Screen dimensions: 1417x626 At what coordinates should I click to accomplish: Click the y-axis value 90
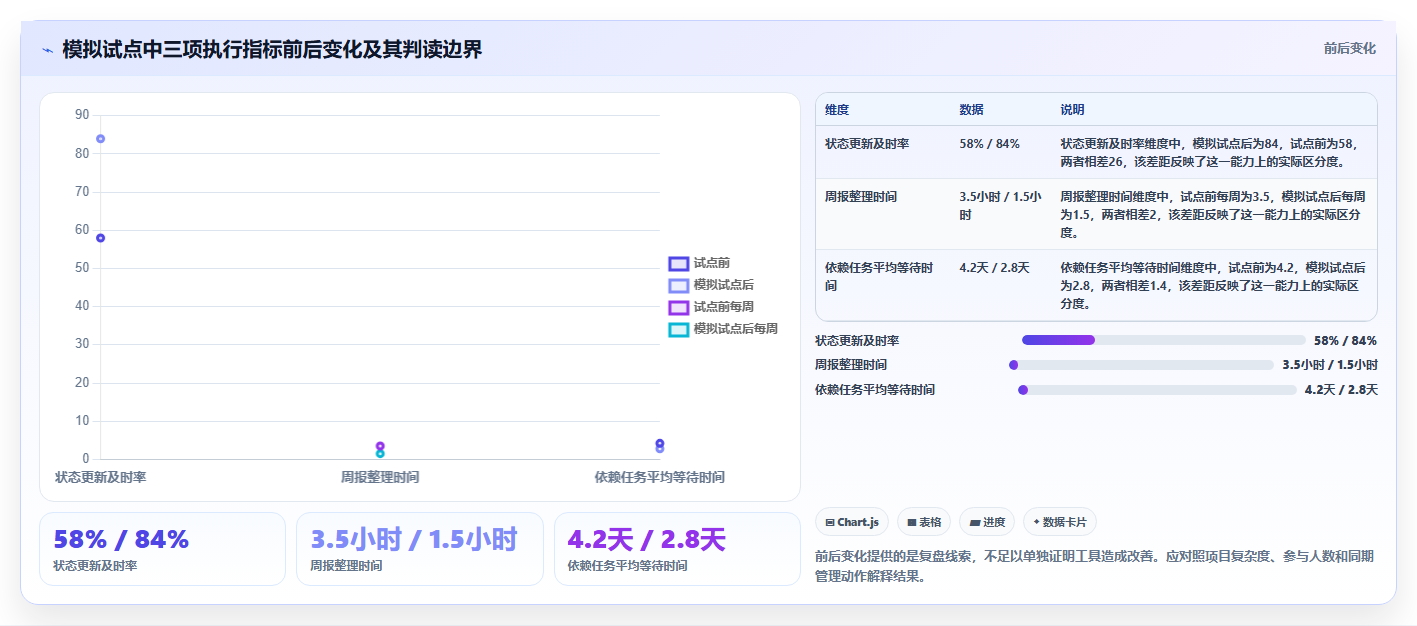pos(82,115)
